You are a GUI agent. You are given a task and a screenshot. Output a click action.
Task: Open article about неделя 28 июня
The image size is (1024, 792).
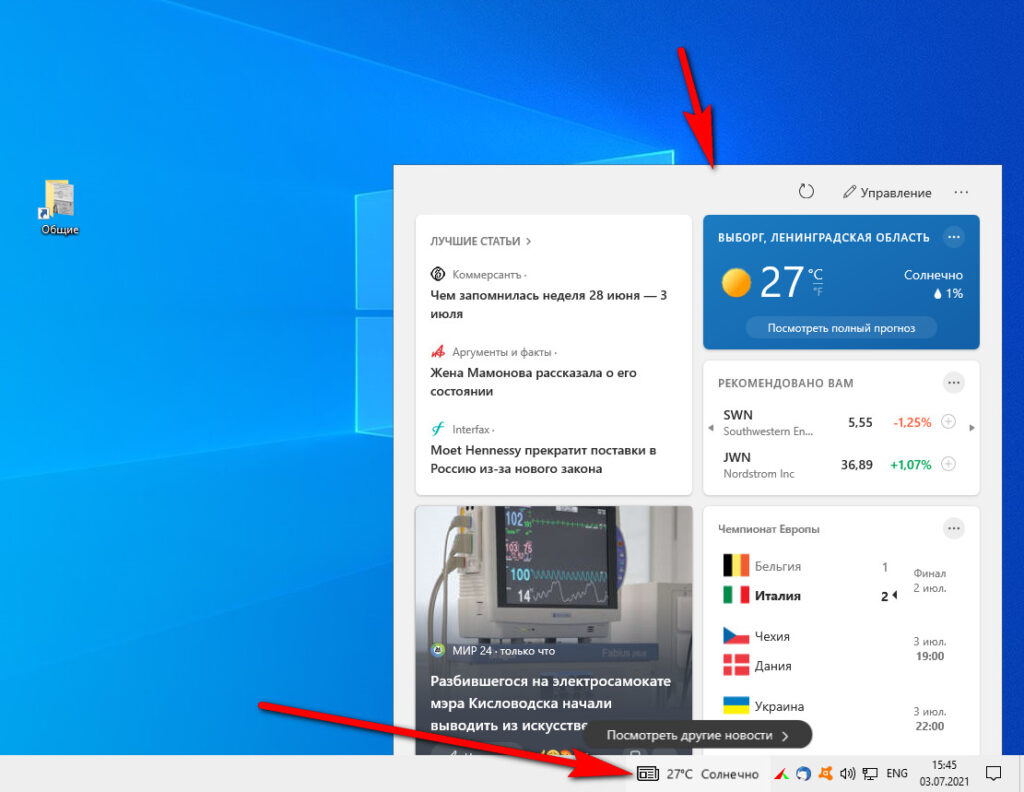click(549, 304)
